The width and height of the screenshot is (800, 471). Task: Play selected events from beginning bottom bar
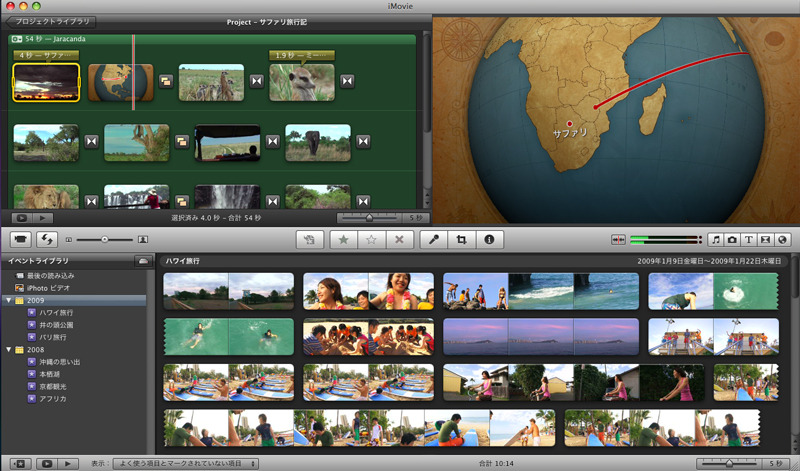68,464
